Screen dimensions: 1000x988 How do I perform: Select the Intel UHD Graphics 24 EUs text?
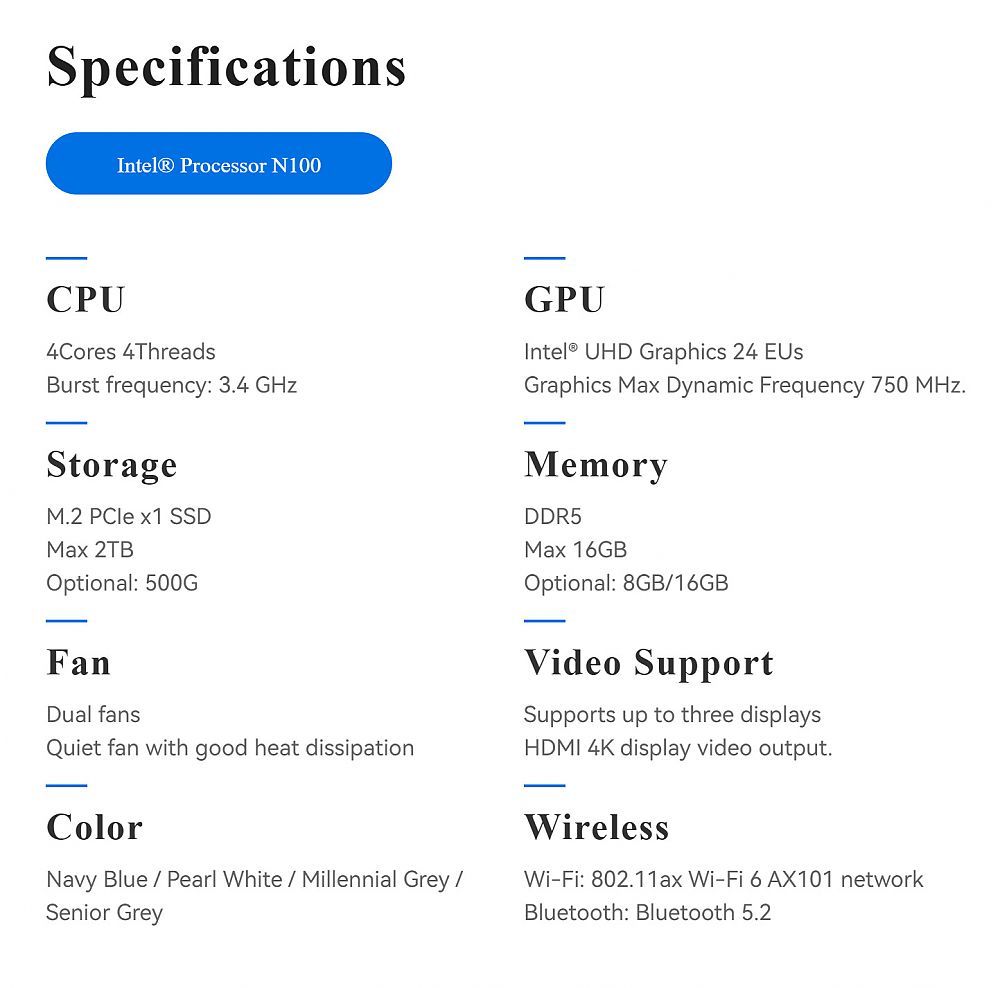663,351
